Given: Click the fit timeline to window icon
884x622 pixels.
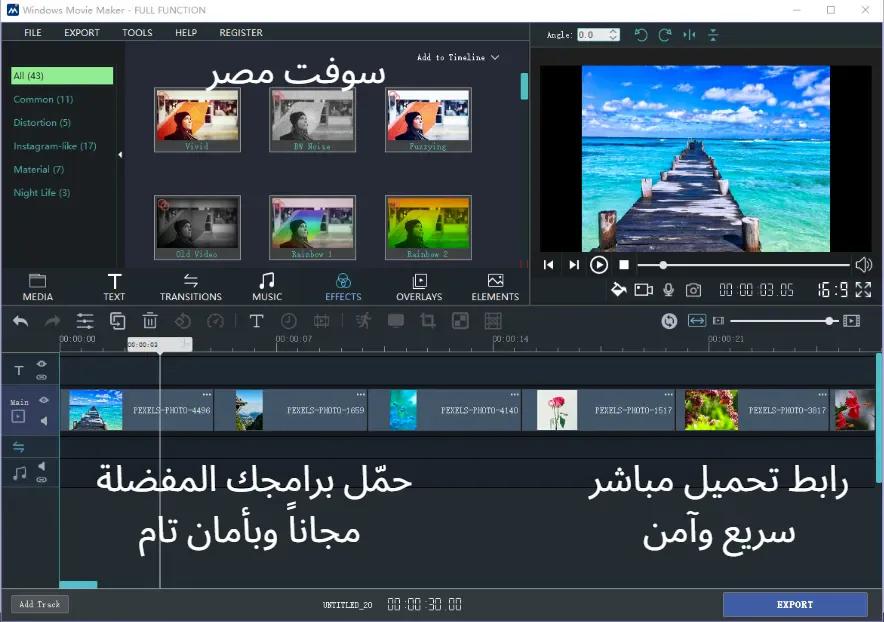Looking at the screenshot, I should (697, 321).
